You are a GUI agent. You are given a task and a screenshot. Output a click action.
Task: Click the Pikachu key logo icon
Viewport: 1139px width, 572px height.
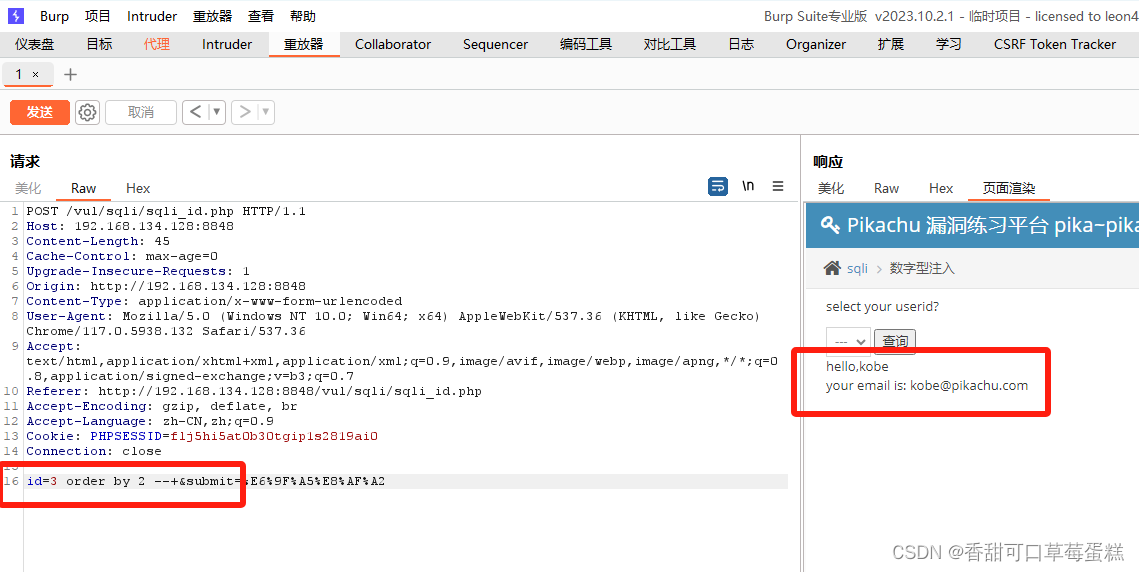[x=830, y=225]
